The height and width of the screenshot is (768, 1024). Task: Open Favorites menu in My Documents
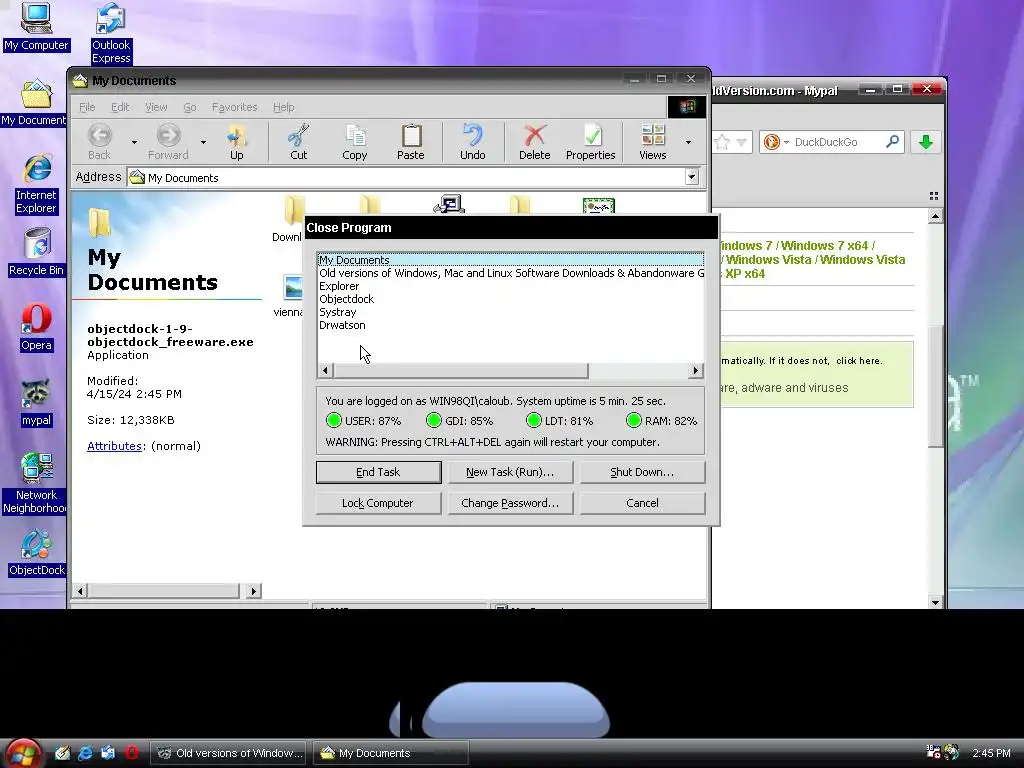tap(234, 107)
